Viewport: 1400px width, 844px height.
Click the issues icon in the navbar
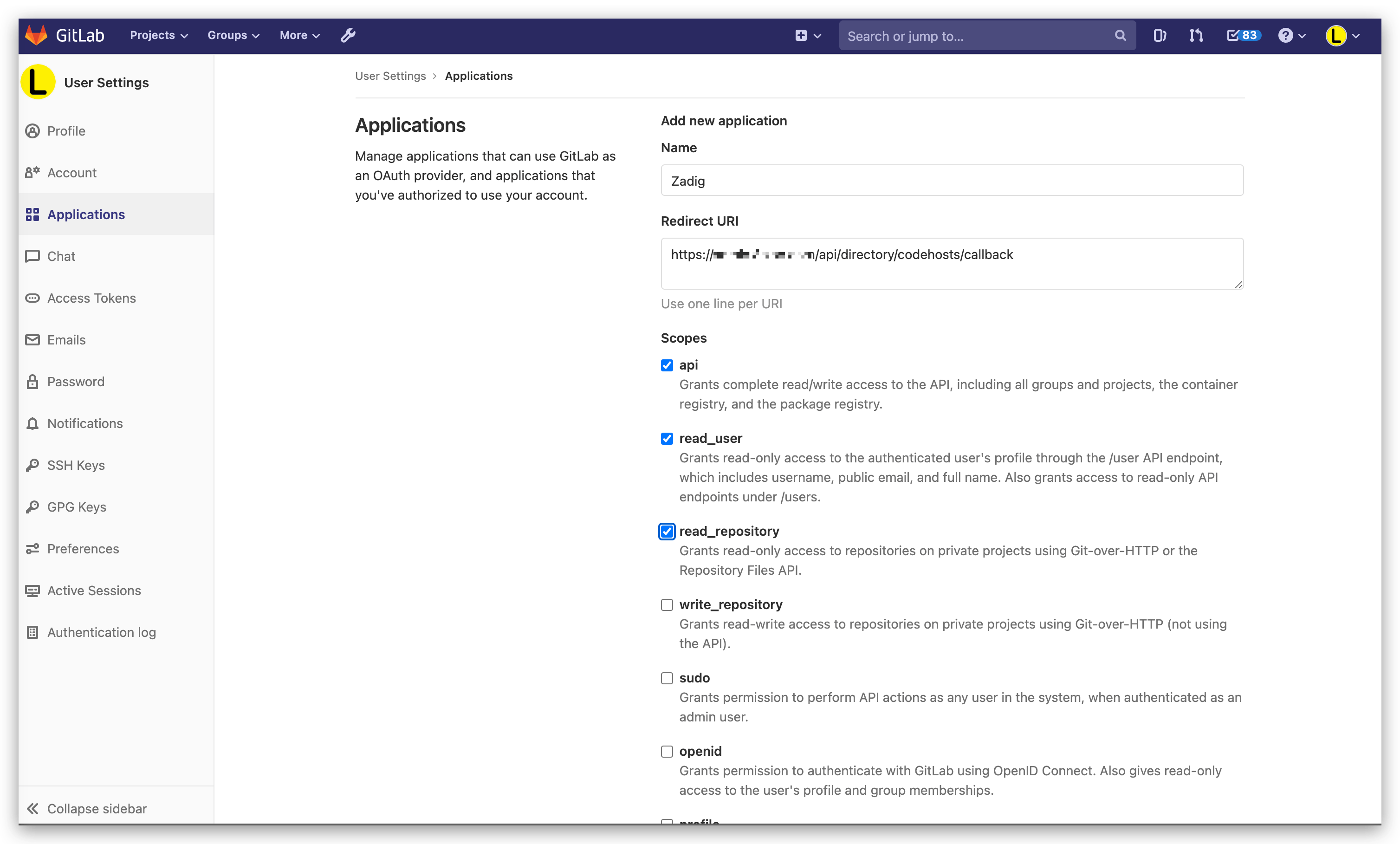click(x=1159, y=35)
